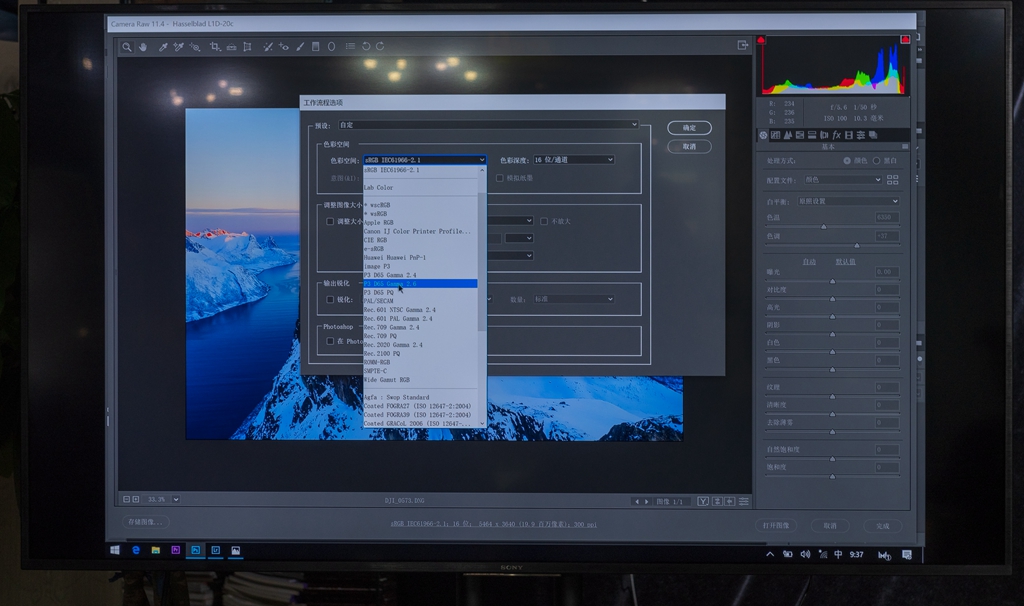Screen dimensions: 1024x606
Task: Enable the 锐化 output sharpening checkbox
Action: [x=330, y=300]
